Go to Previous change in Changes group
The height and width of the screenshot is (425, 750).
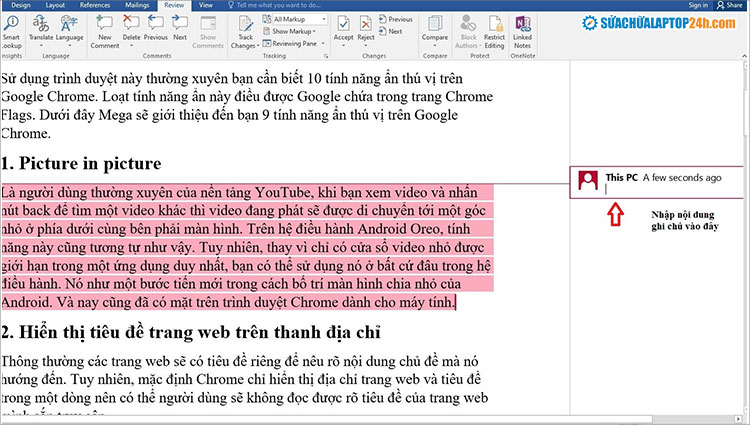coord(396,19)
